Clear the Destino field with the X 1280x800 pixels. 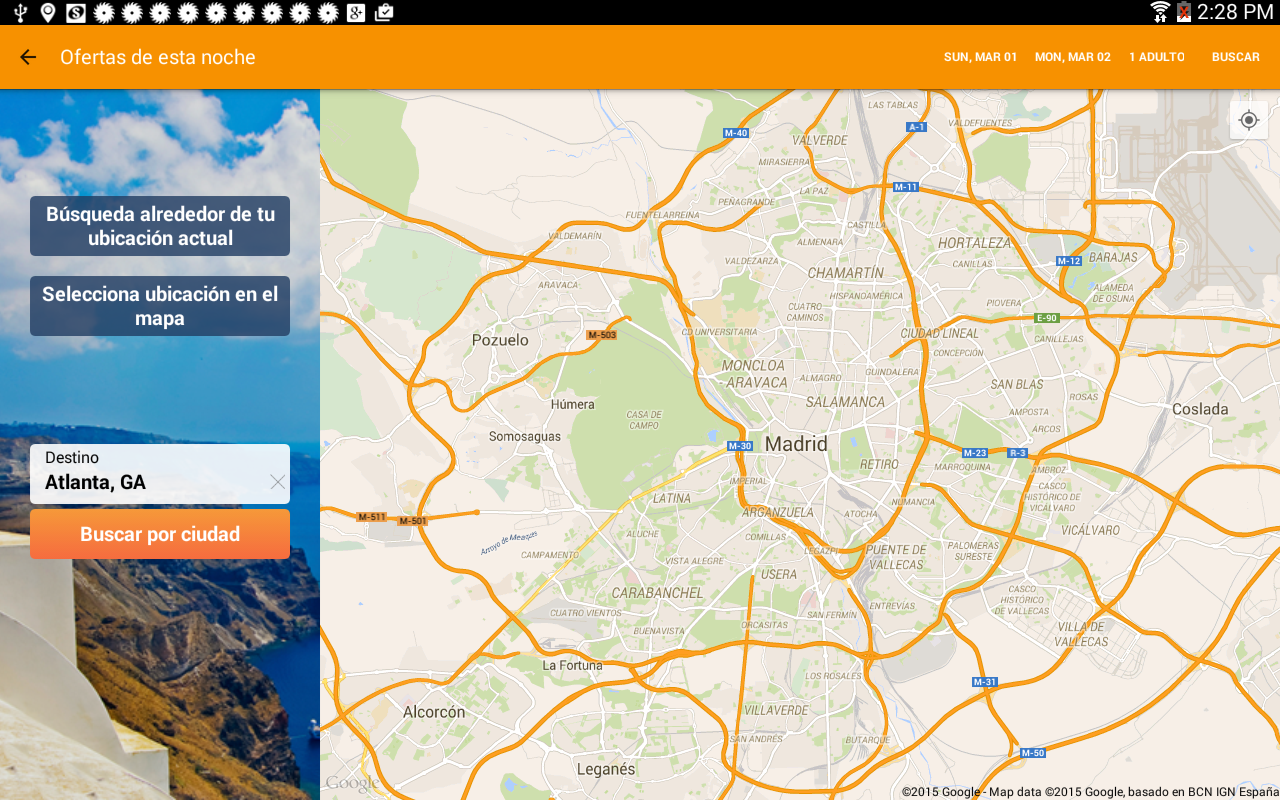[278, 482]
